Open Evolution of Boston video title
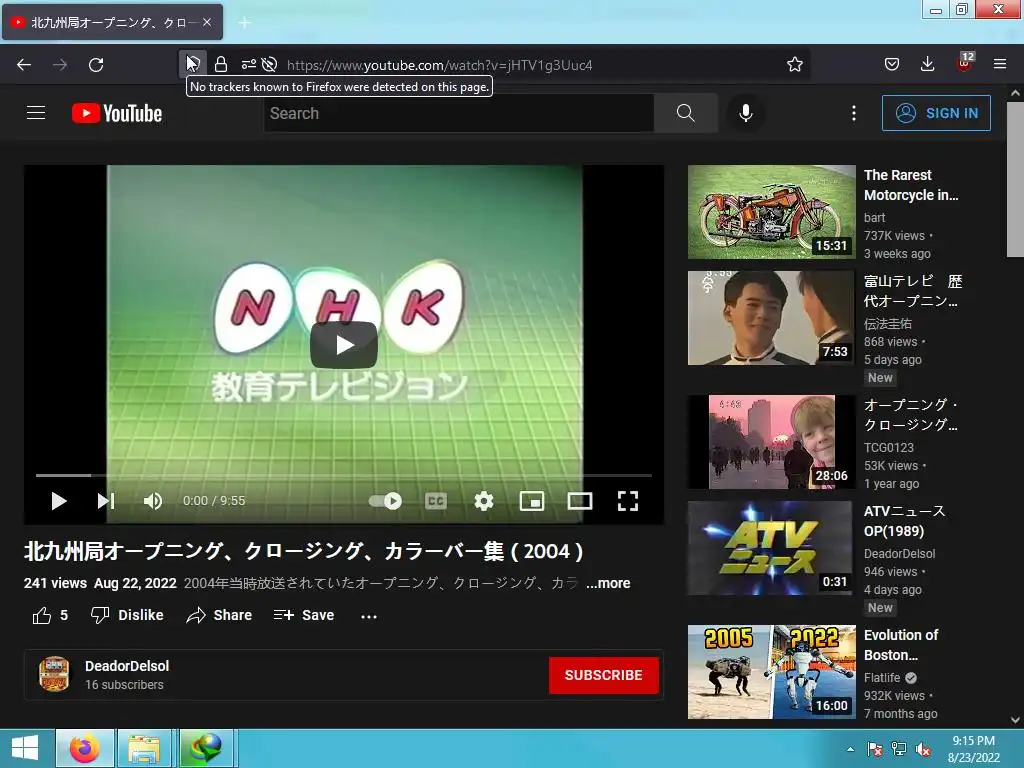Screen dimensions: 1024x768 [x=901, y=645]
